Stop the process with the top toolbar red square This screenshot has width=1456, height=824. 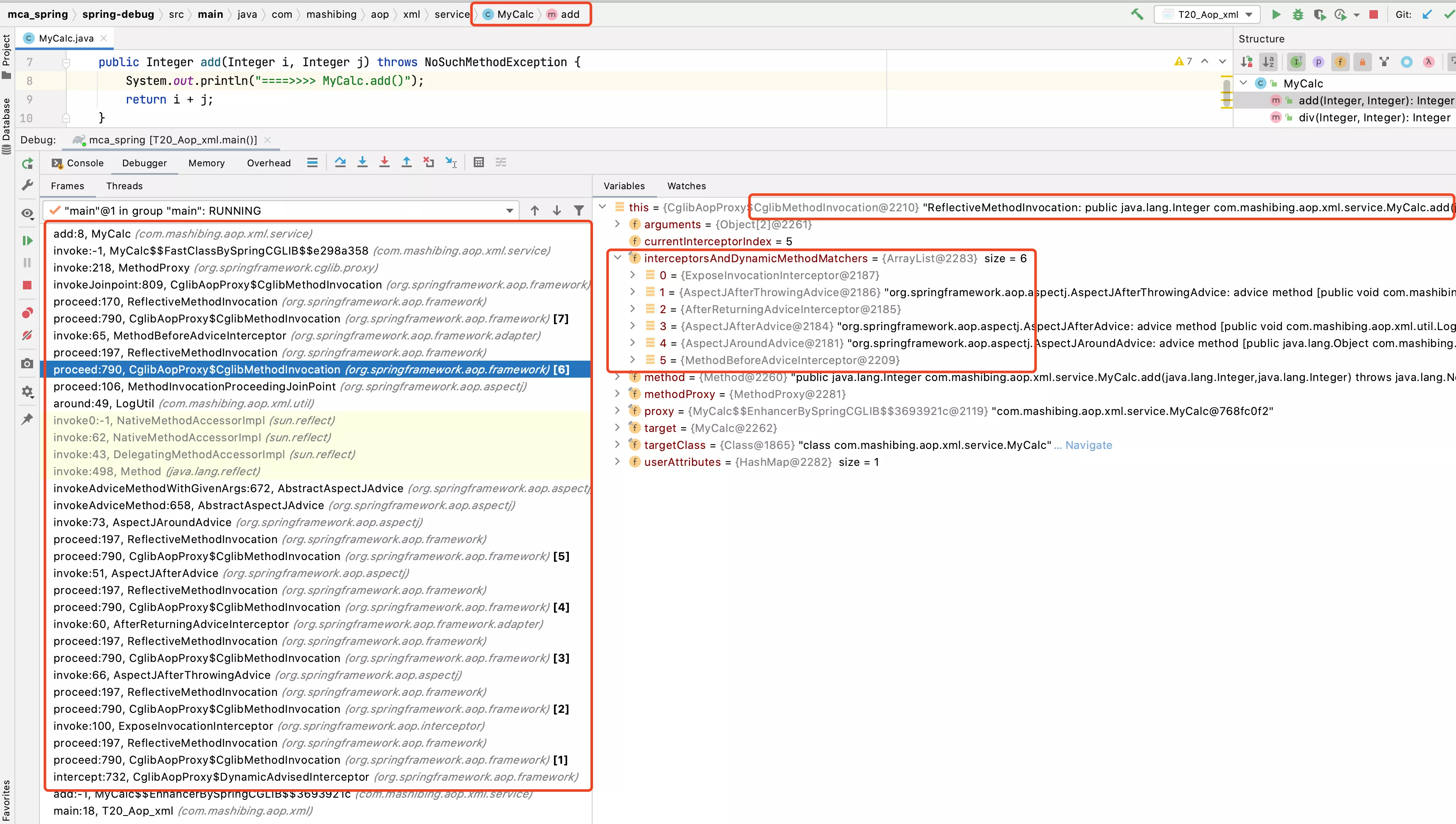pos(1373,15)
